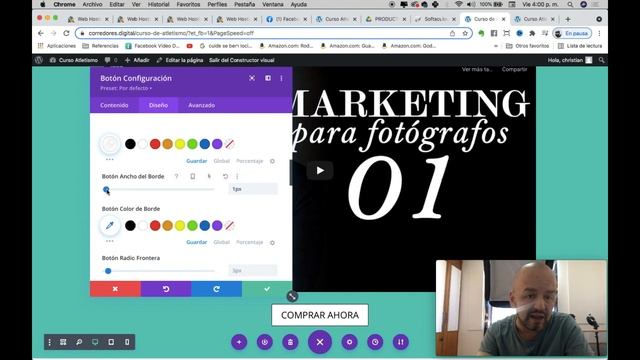
Task: Snap the Botón Configuración panel to sidebar
Action: 268,78
